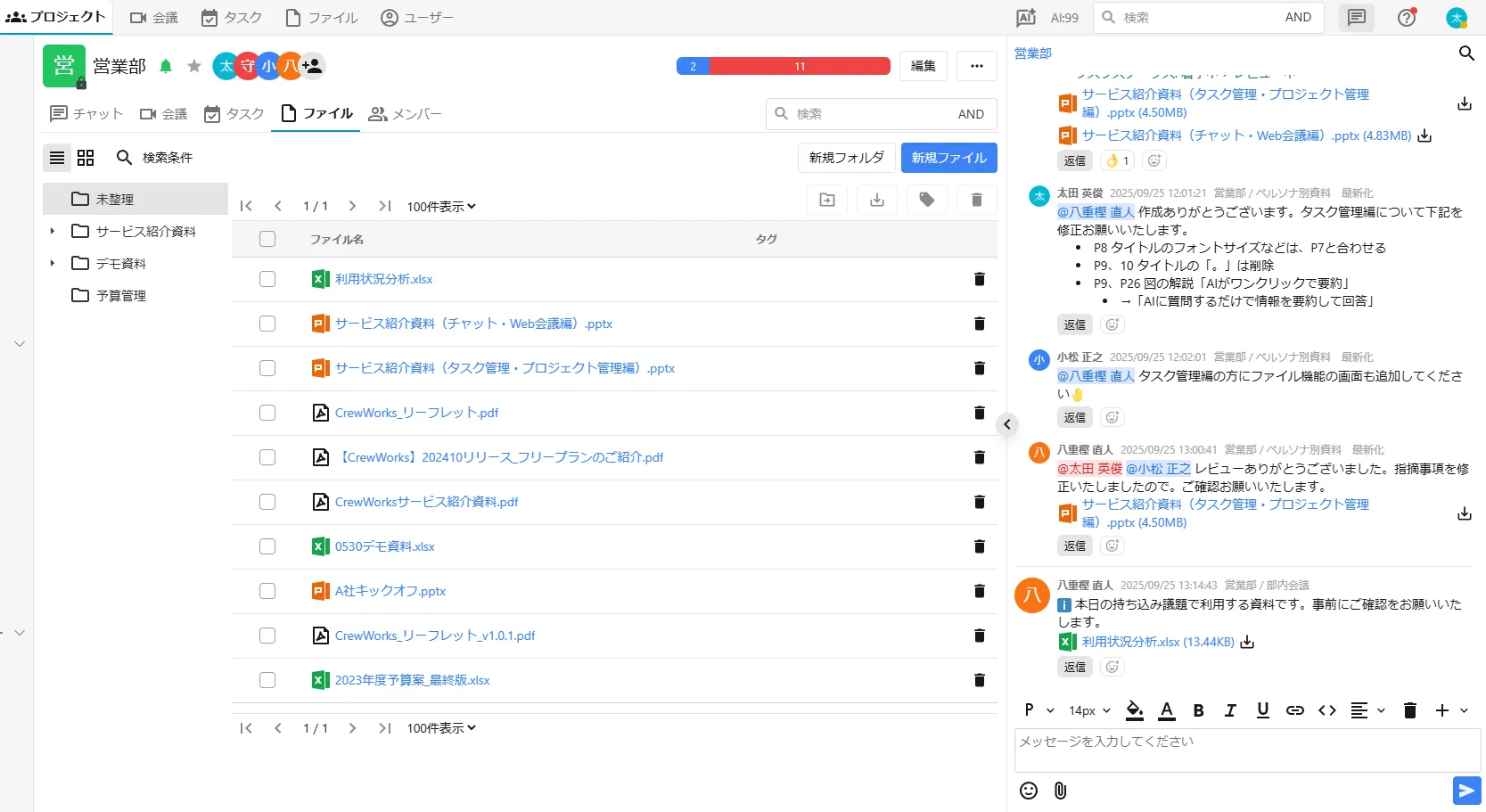Switch file list to grid view

coord(86,158)
